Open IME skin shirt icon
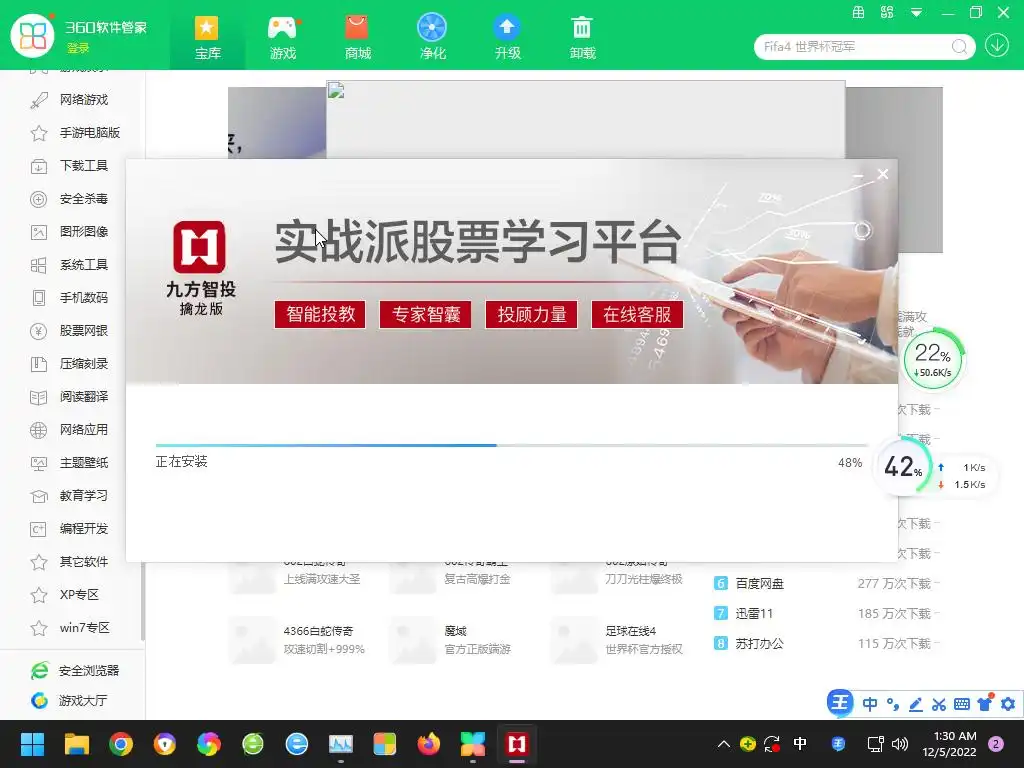Screen dimensions: 1024x768 tap(985, 703)
